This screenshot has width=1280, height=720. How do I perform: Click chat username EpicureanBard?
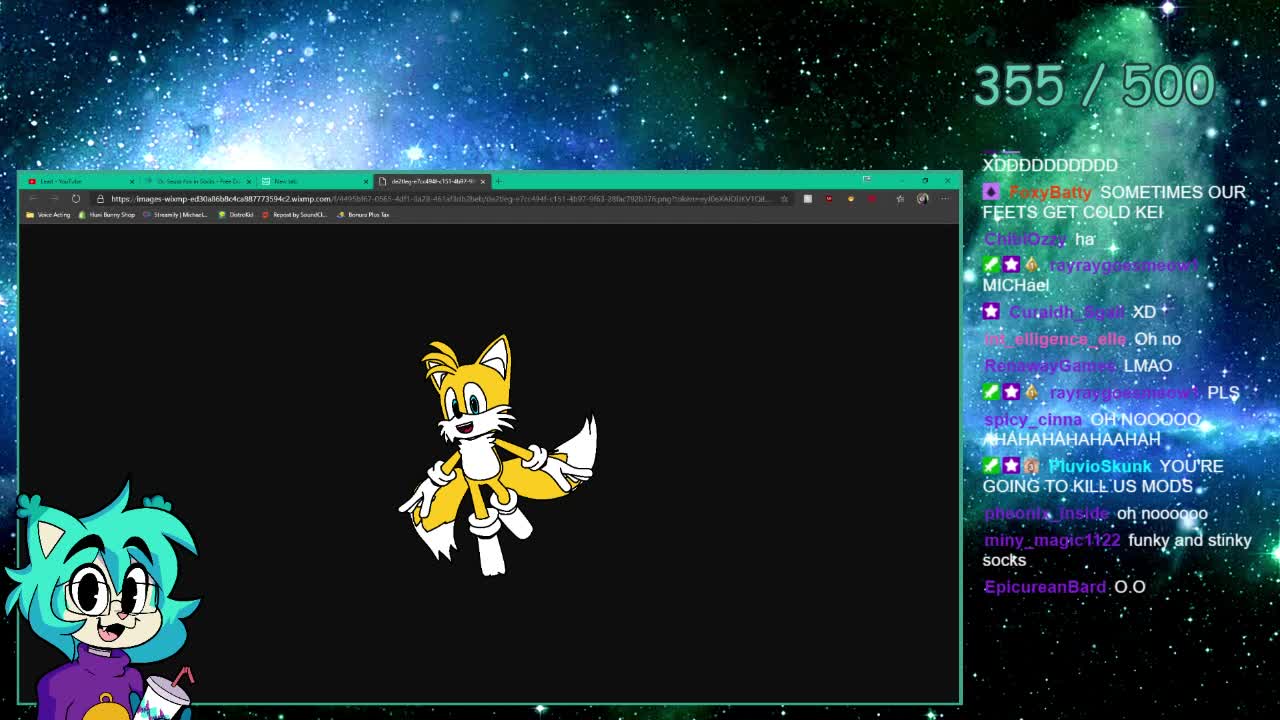[1045, 587]
